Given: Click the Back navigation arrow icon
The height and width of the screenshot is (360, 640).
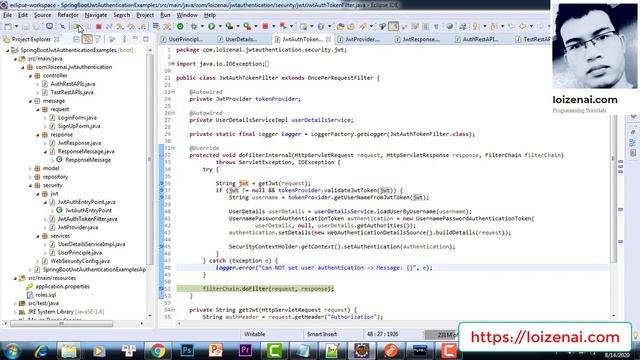Looking at the screenshot, I should click(x=522, y=27).
